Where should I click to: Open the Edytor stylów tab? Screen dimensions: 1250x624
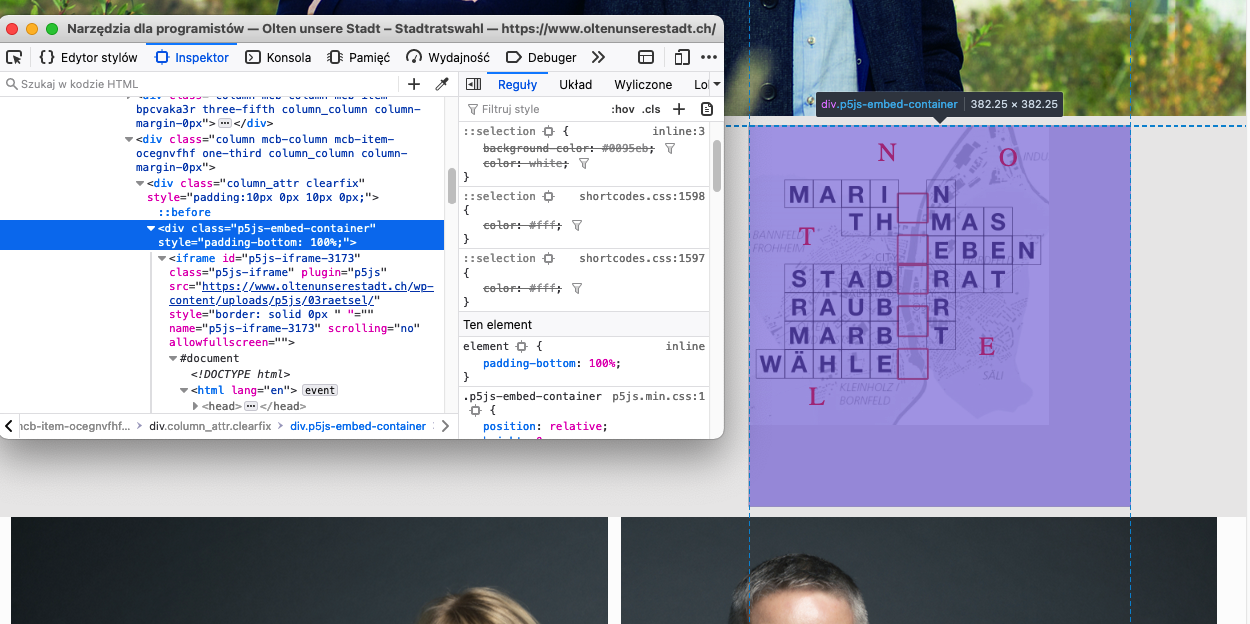pyautogui.click(x=88, y=57)
